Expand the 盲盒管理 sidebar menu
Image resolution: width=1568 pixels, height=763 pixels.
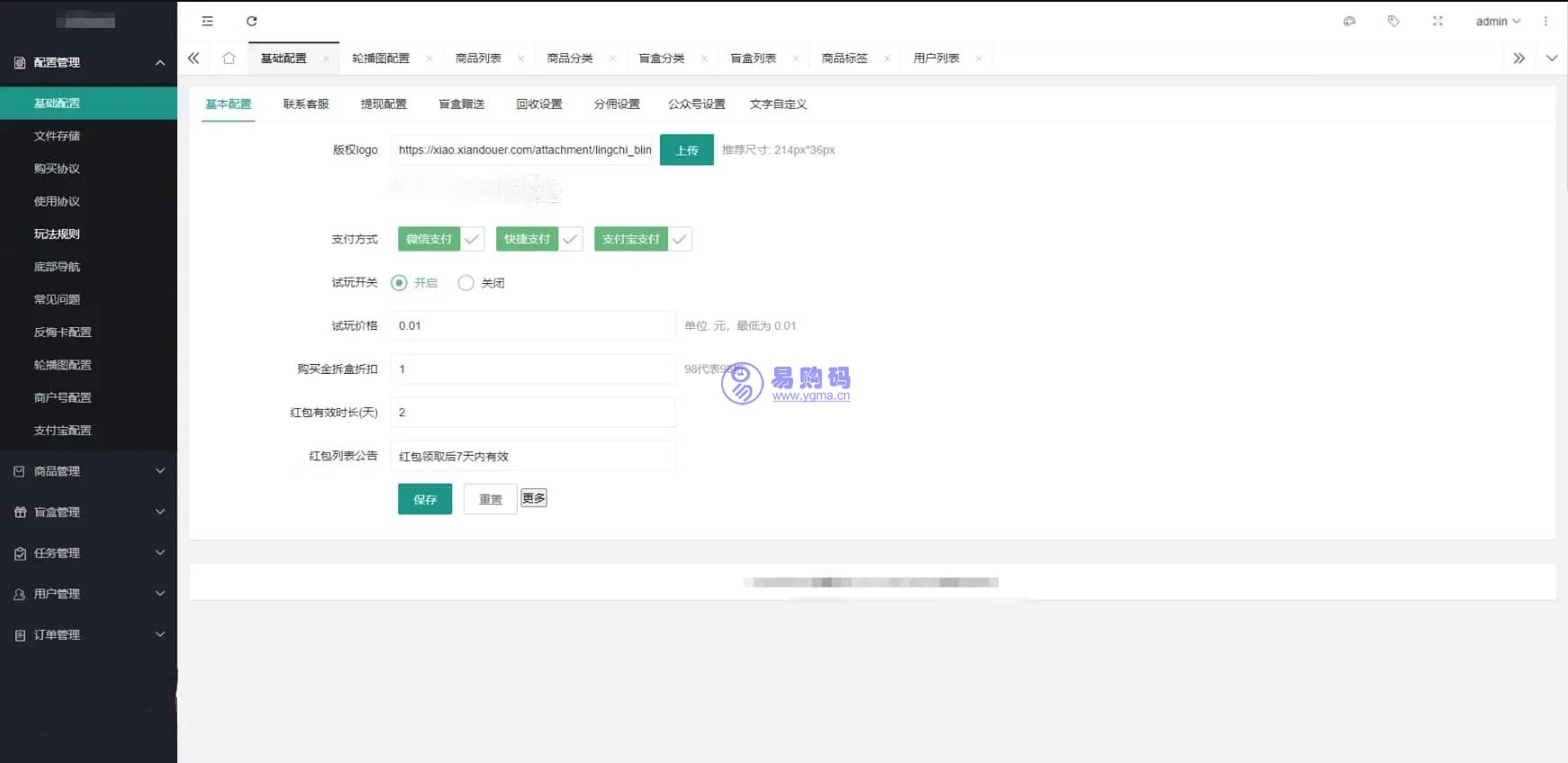88,512
